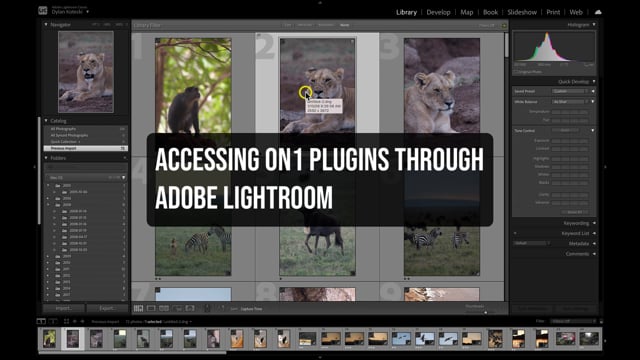Viewport: 640px width, 360px height.
Task: Hide the filmstrip via bottom edge arrow
Action: pyautogui.click(x=320, y=357)
